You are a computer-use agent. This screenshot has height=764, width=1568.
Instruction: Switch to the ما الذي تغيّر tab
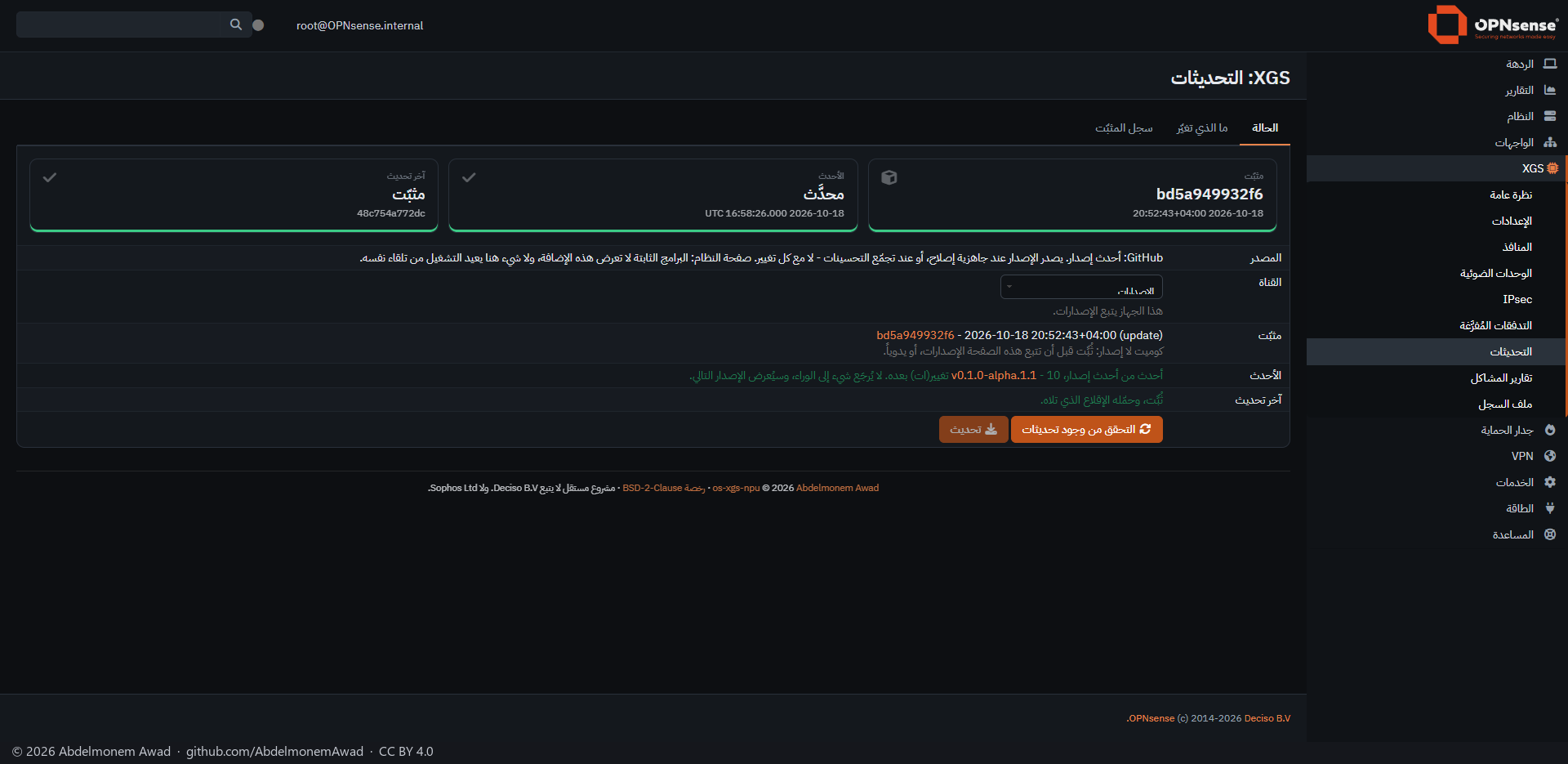point(1202,127)
